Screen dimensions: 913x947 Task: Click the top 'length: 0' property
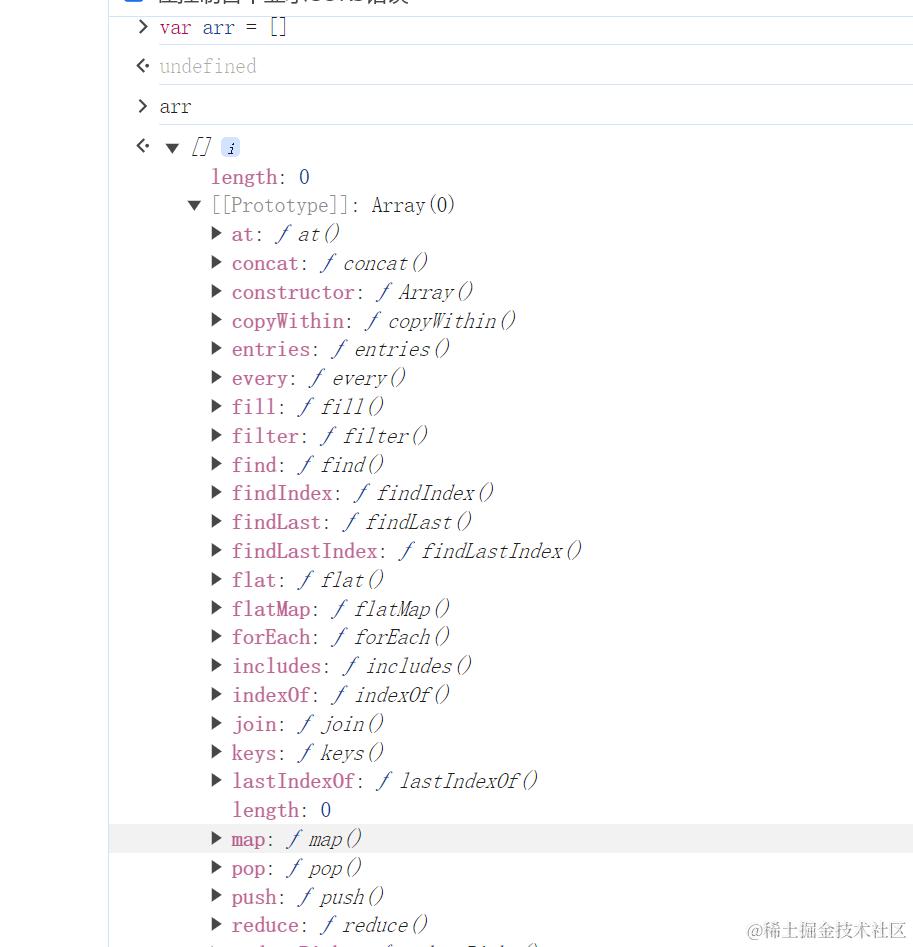(x=260, y=177)
